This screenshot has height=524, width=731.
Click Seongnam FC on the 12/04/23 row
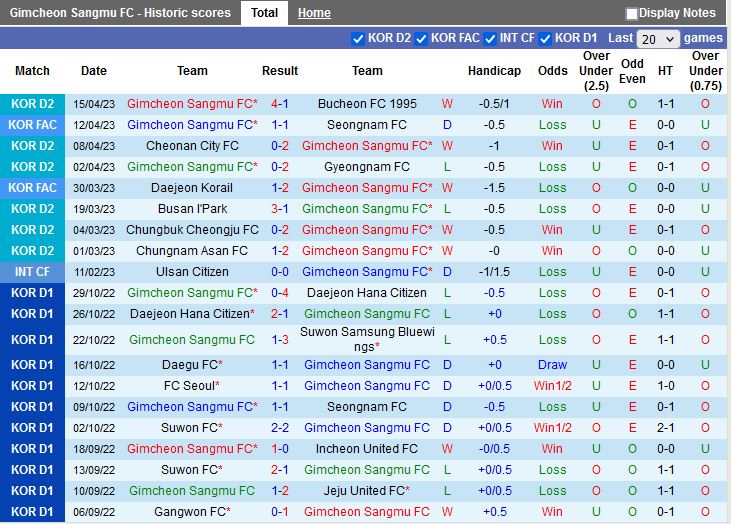coord(367,125)
